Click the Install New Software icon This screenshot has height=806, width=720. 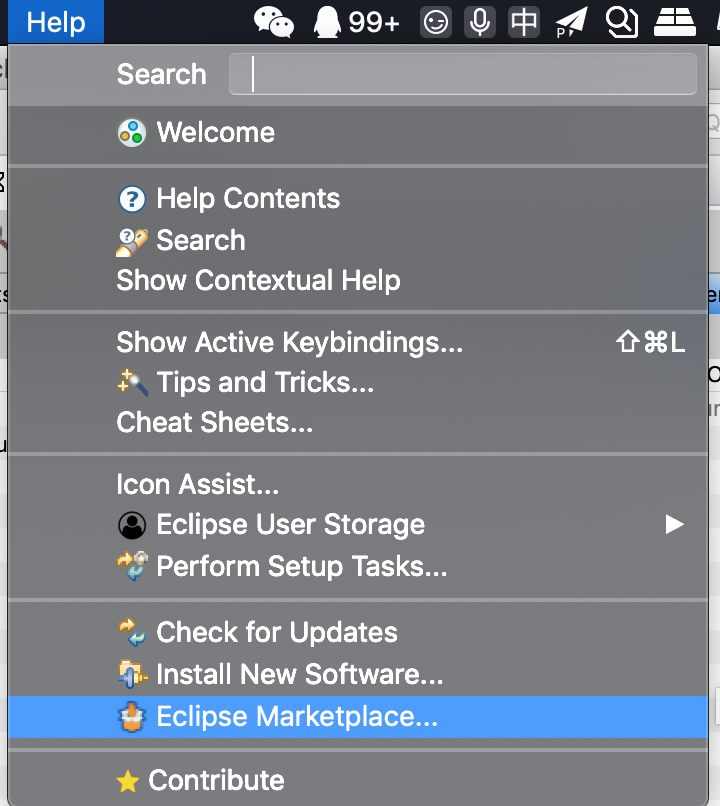(x=131, y=674)
